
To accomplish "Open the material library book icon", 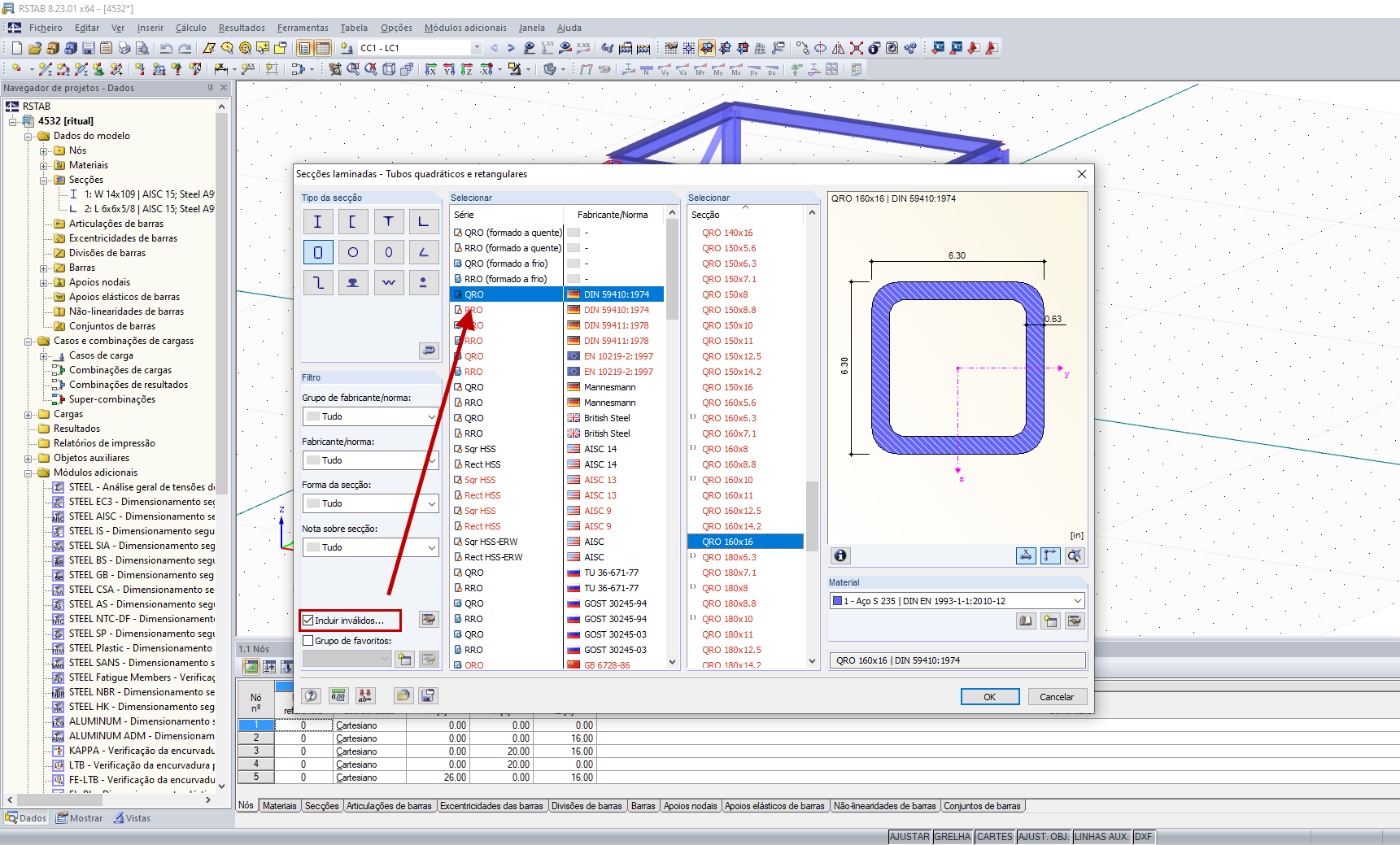I will coord(1026,621).
